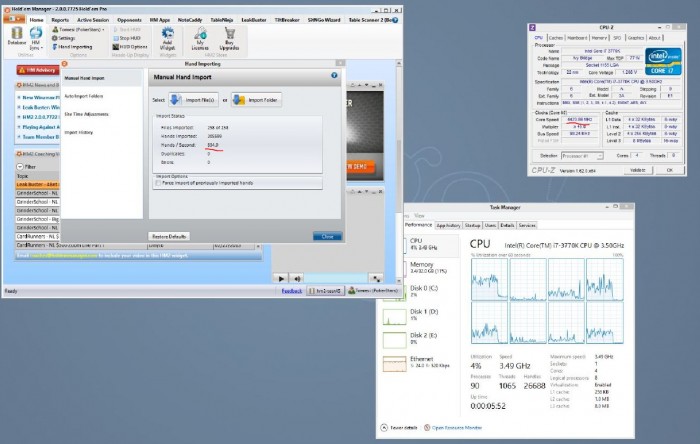Screen dimensions: 700x444
Task: Open the Mainboard tab in CPU-Z
Action: pos(577,38)
